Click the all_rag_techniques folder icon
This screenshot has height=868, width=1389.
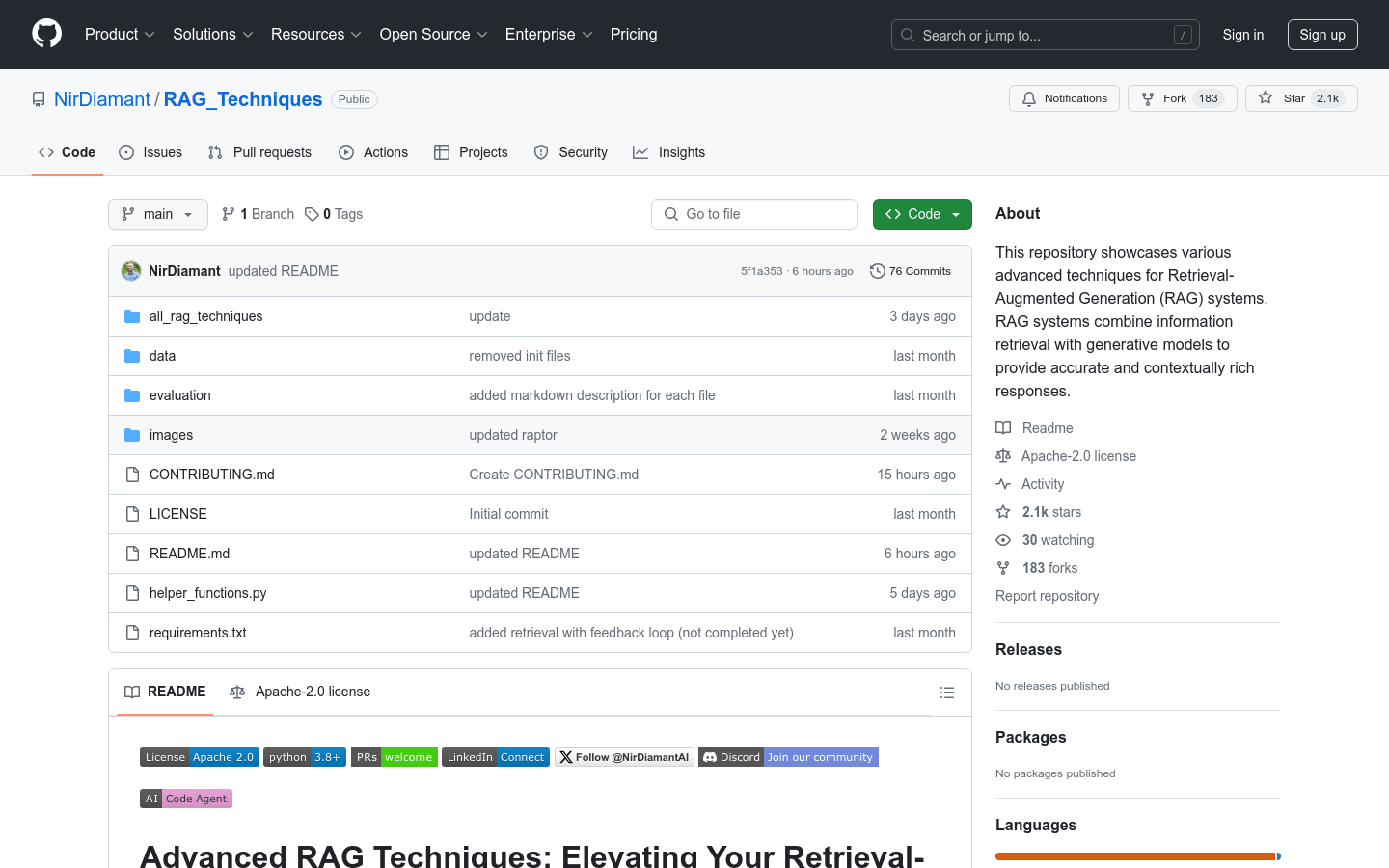(132, 316)
